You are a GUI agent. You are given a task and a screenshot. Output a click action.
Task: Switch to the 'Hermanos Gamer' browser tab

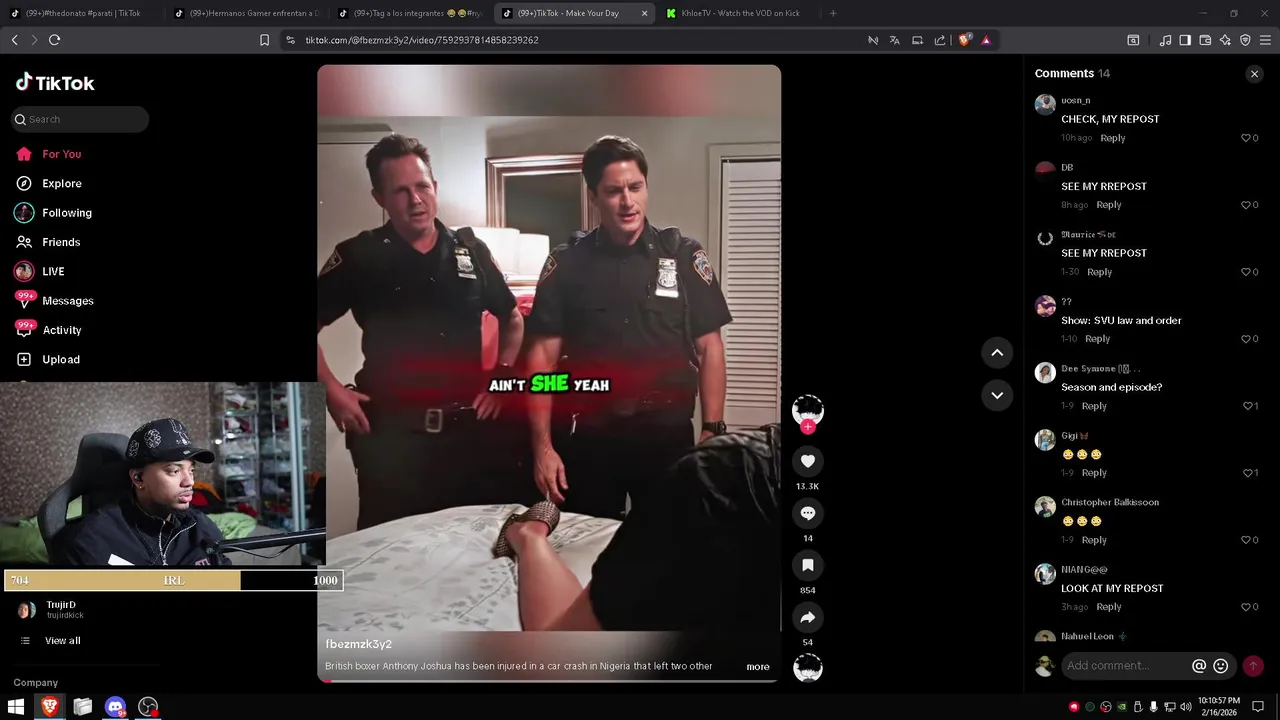click(245, 13)
